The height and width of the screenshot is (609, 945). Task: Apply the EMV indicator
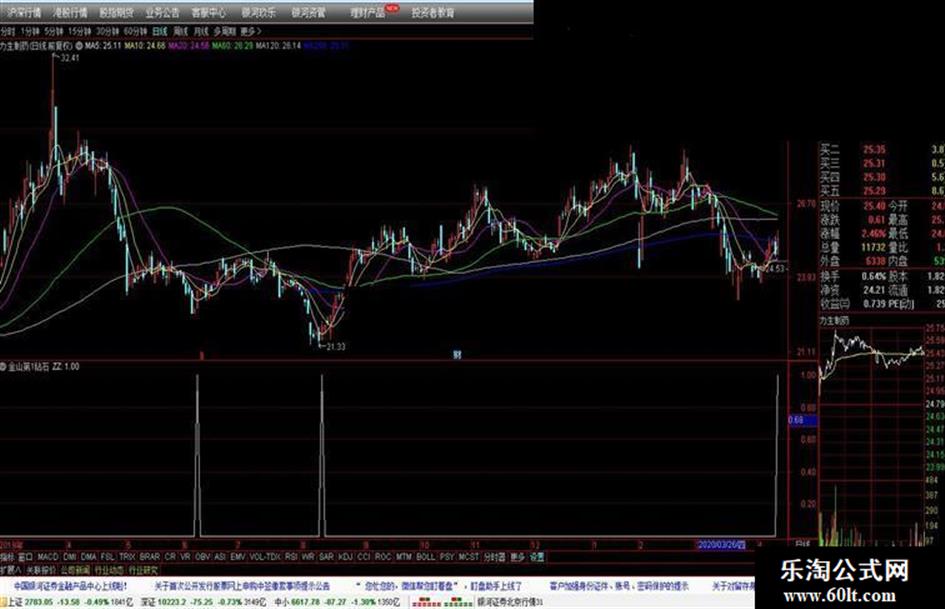[x=239, y=557]
